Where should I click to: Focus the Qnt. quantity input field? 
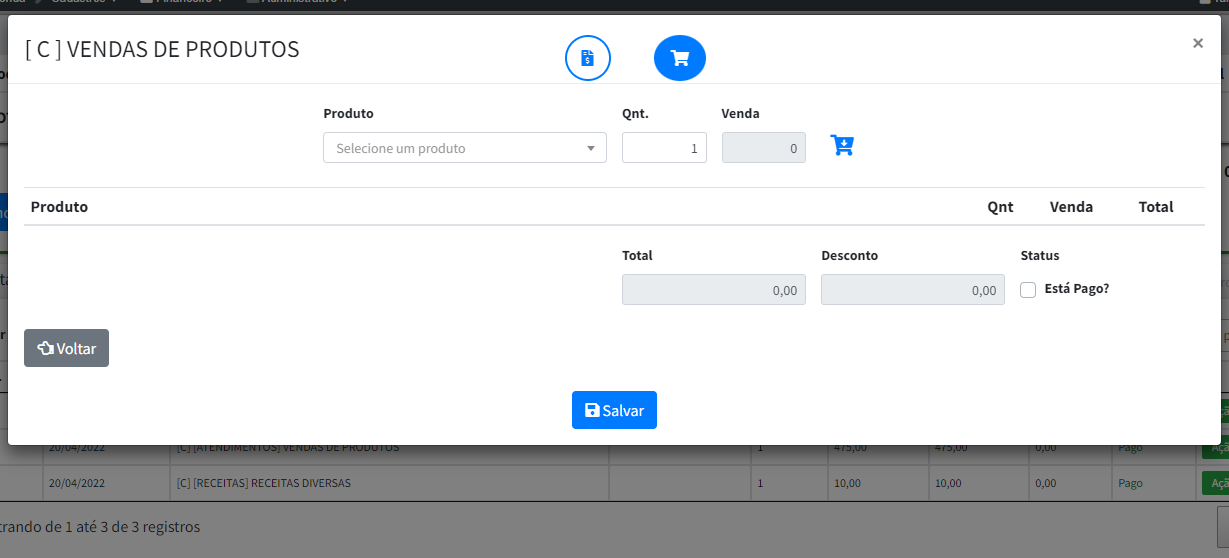(x=664, y=148)
